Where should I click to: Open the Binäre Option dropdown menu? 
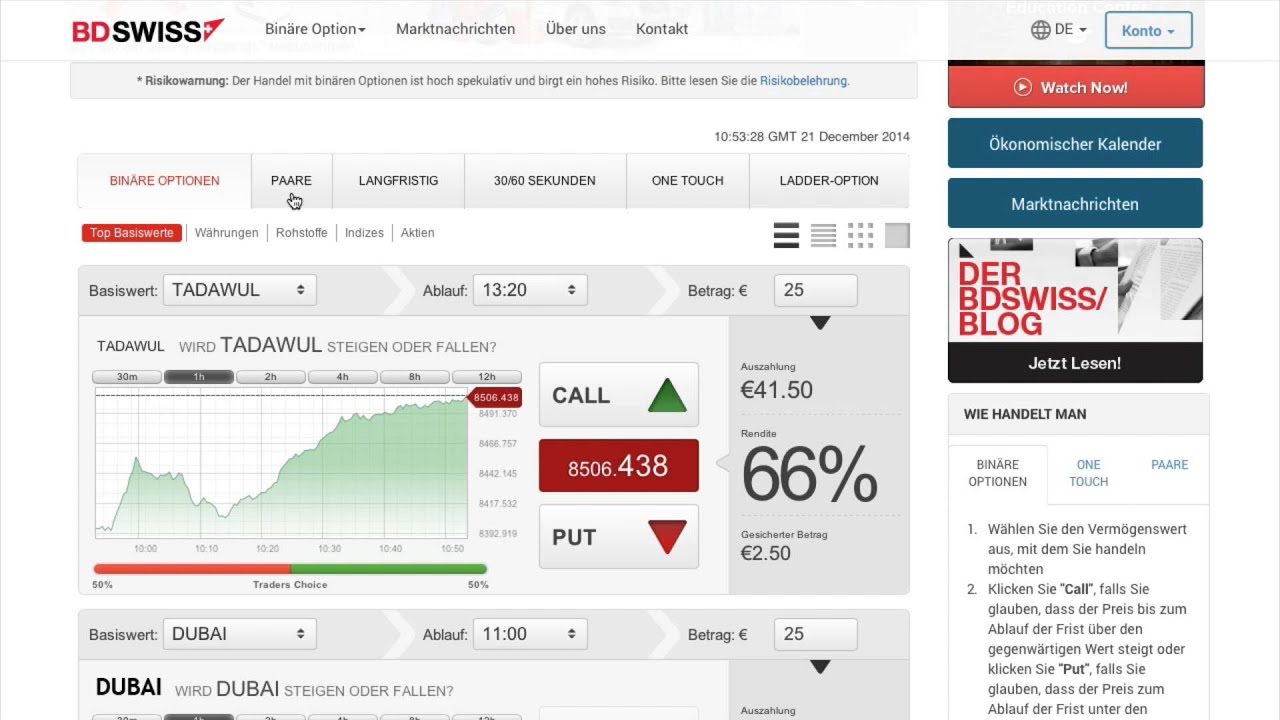coord(315,29)
